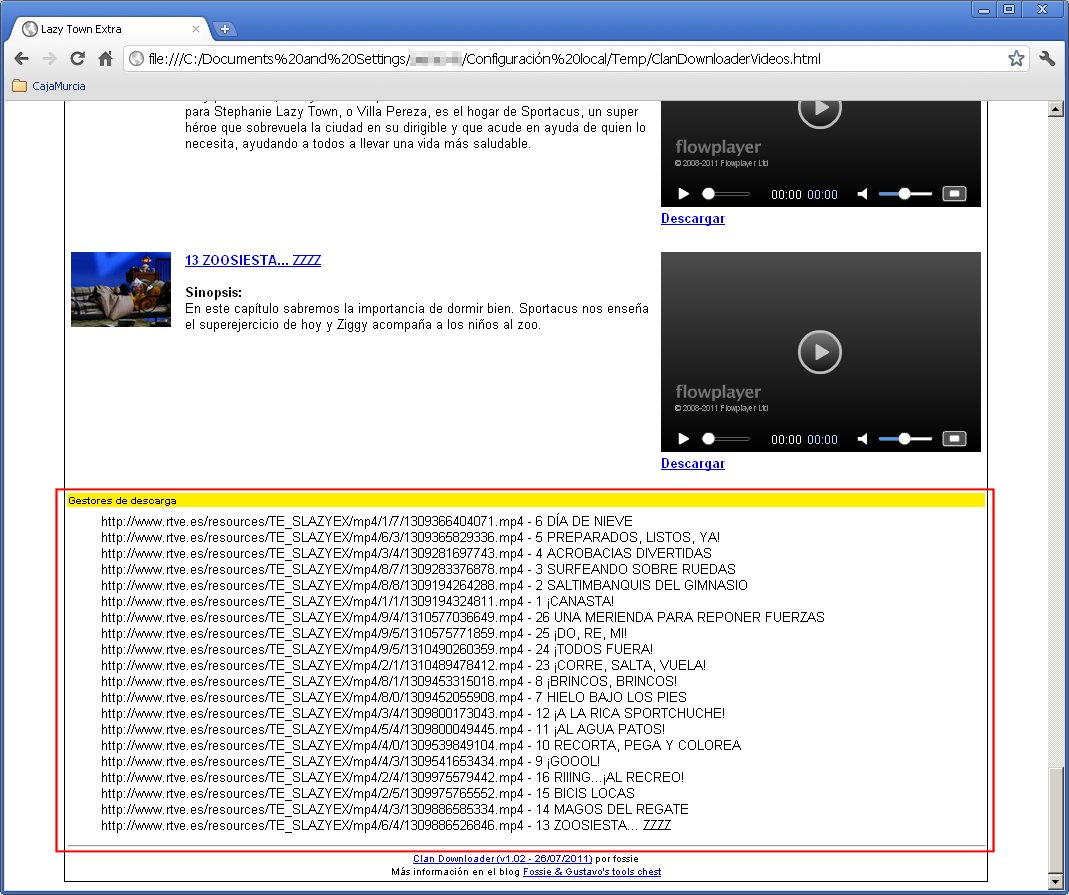Click the ZZZZ link in the download list
Viewport: 1069px width, 895px height.
tap(657, 825)
